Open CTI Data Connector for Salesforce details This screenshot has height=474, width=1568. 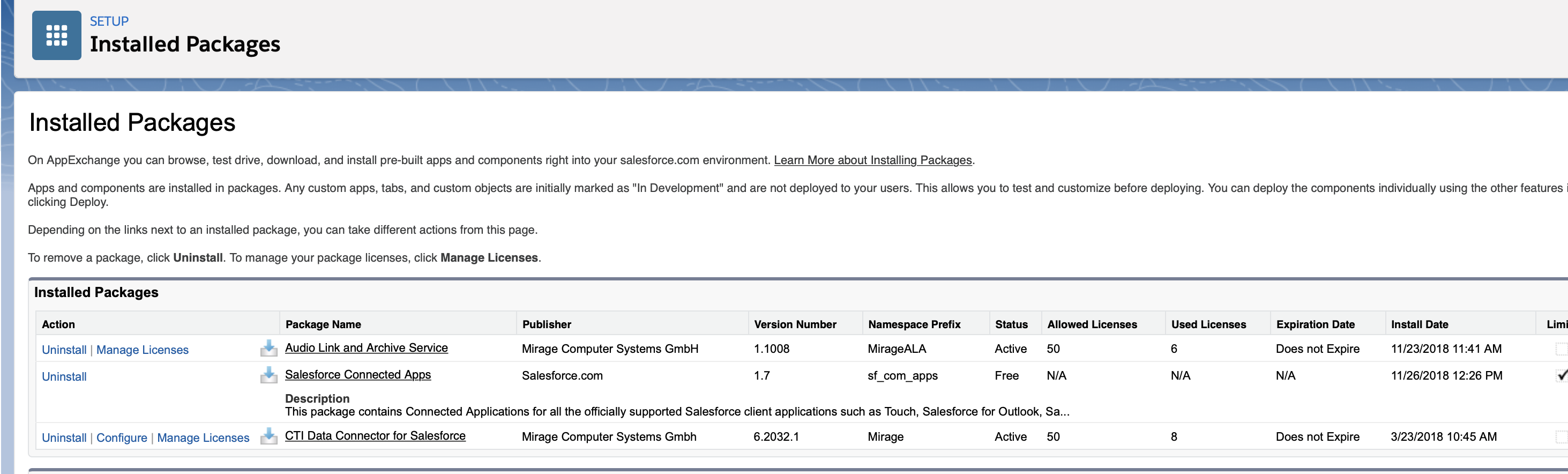(375, 435)
